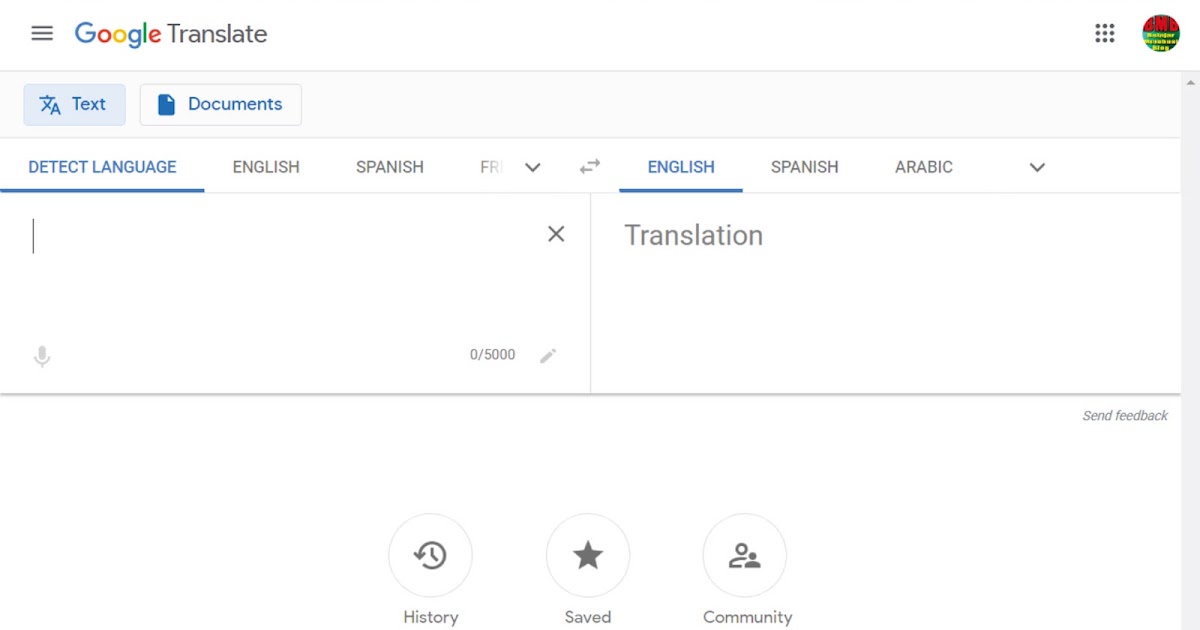Select English as the target language
This screenshot has height=630, width=1200.
click(x=681, y=167)
